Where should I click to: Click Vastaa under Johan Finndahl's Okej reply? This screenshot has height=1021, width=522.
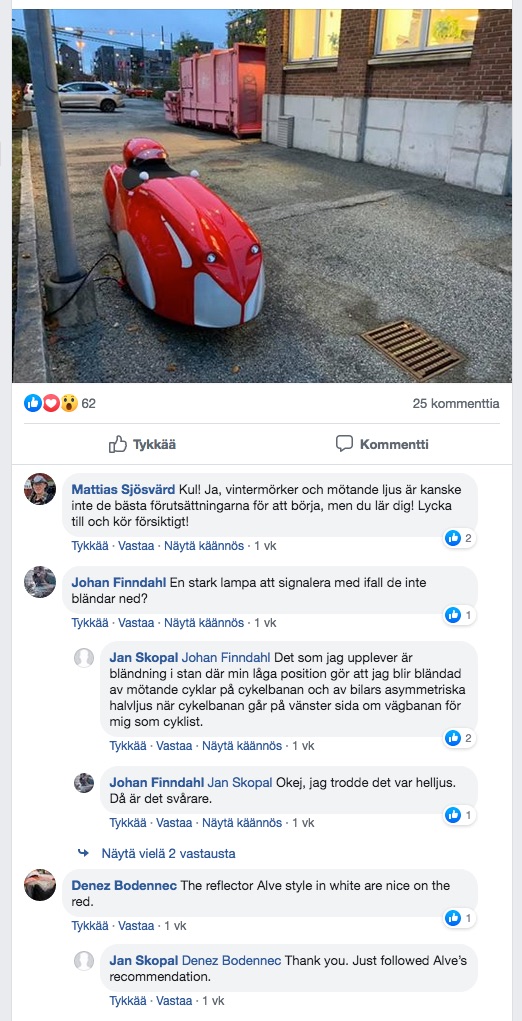click(174, 822)
